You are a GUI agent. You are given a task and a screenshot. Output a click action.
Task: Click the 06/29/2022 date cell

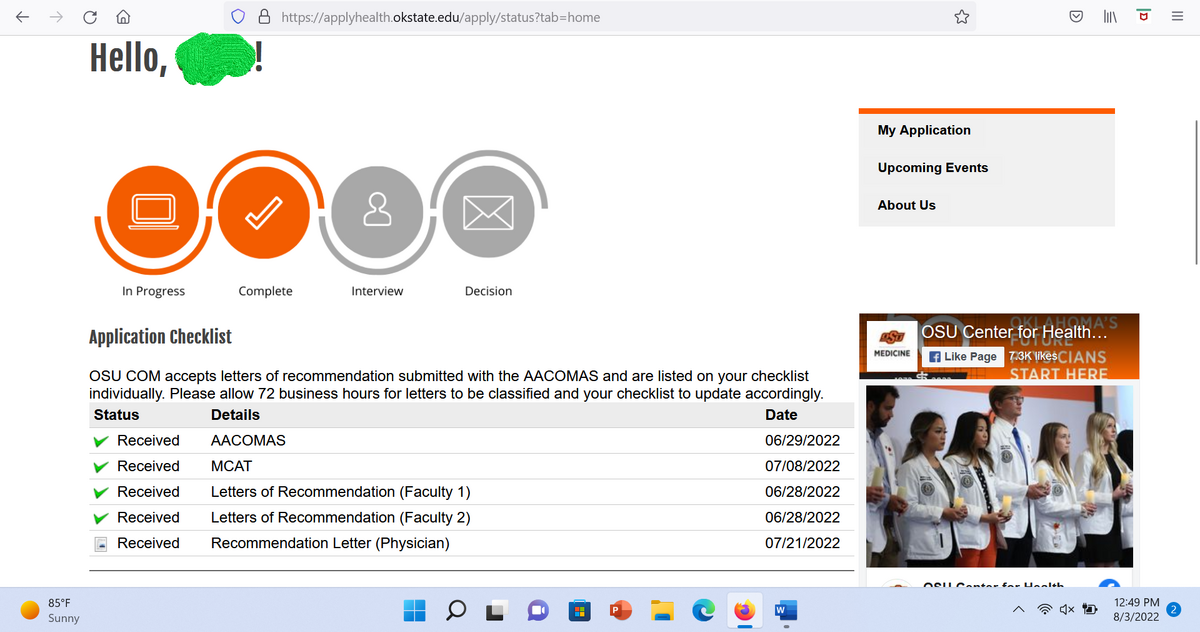(802, 441)
